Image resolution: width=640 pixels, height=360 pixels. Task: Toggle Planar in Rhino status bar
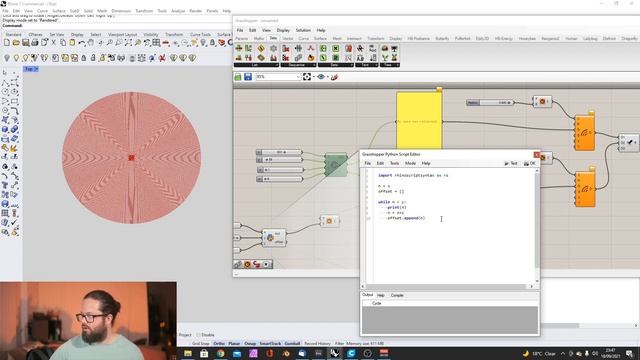pyautogui.click(x=234, y=344)
